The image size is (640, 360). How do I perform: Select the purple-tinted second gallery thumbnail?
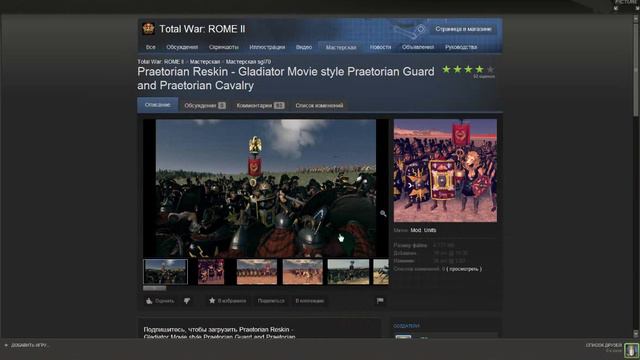click(x=211, y=272)
